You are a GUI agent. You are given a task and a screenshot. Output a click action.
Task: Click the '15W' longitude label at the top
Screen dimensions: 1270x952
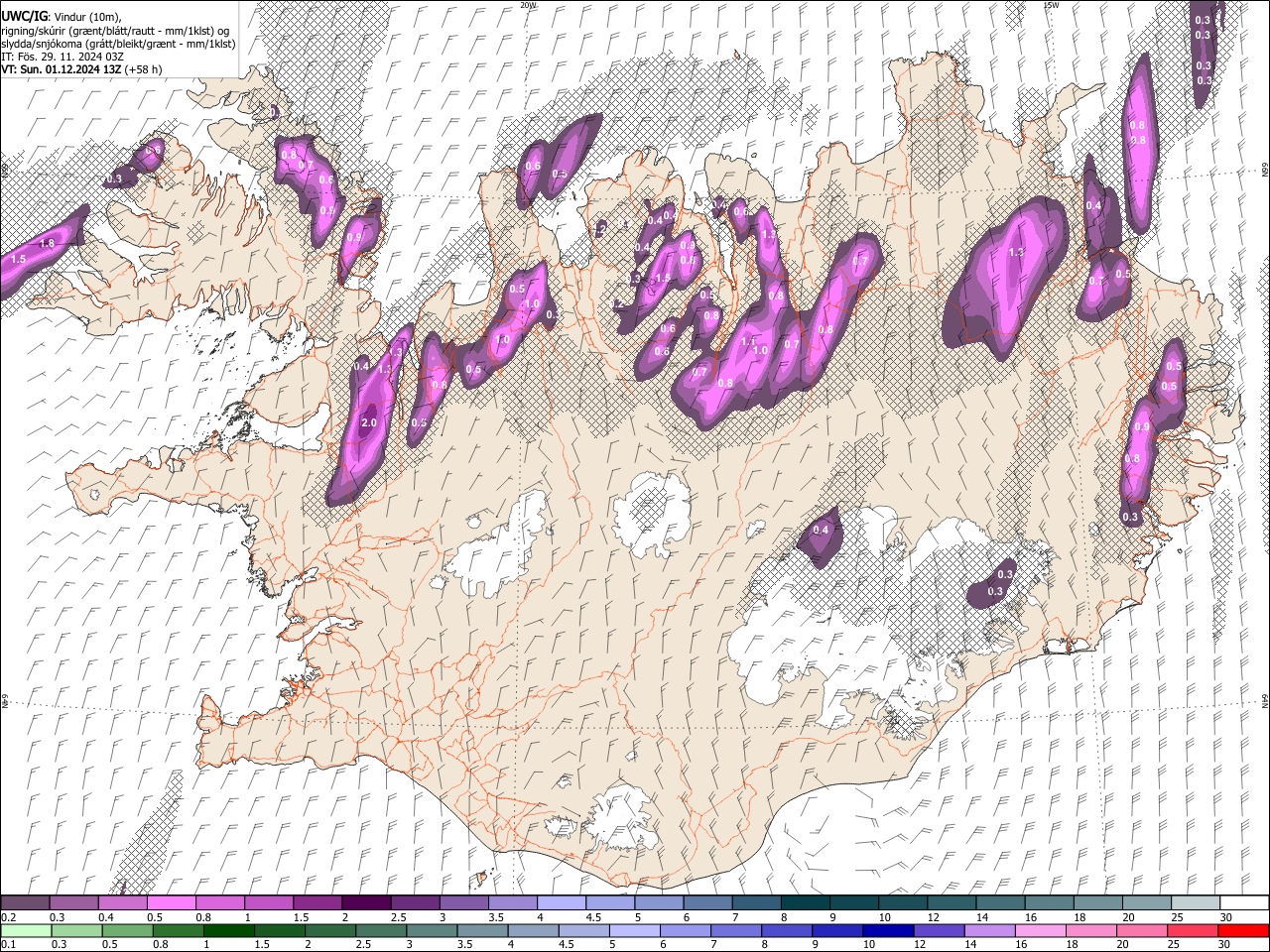[1051, 5]
